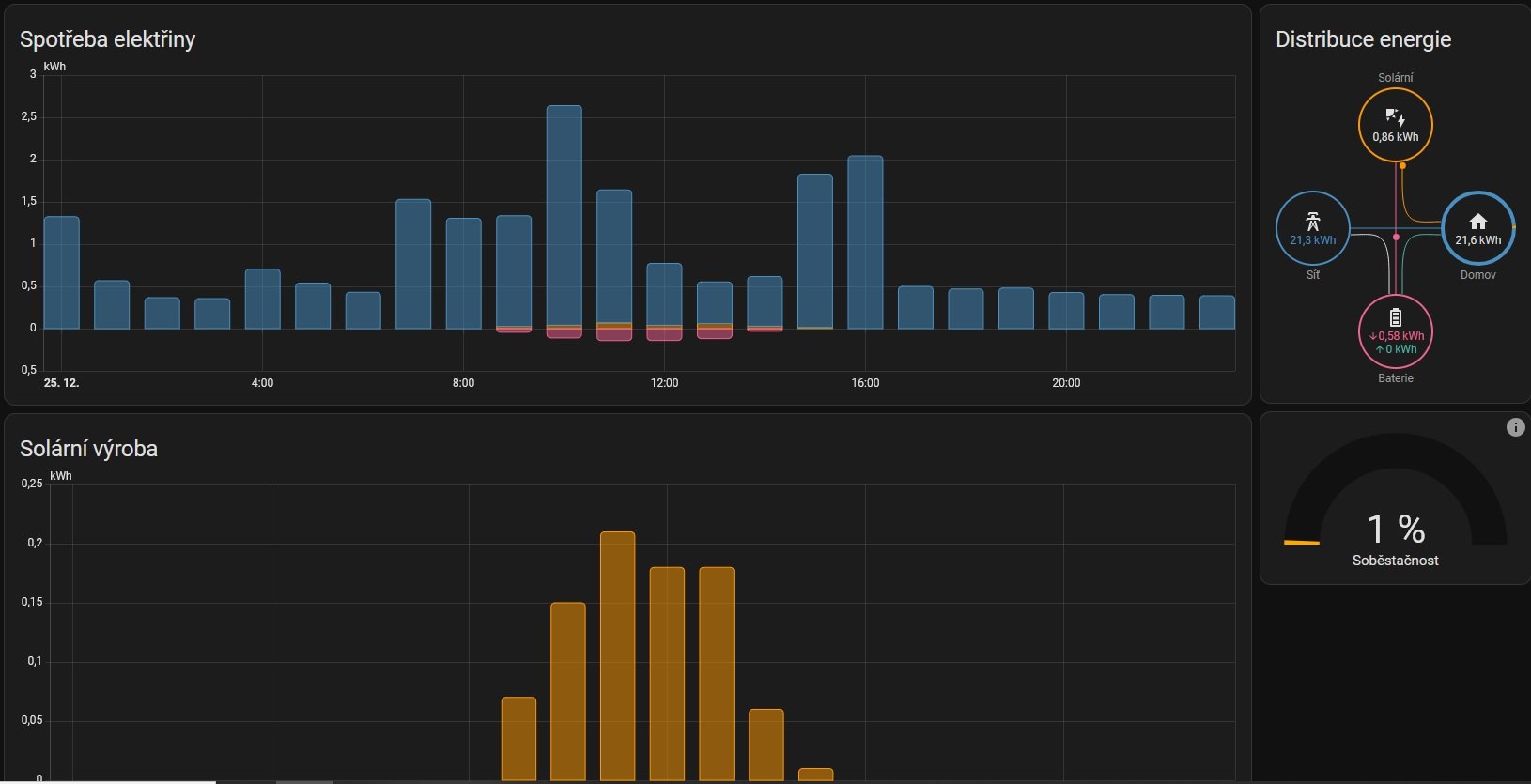Screen dimensions: 1531x784
Task: Click the Solární výroba card title
Action: 88,449
